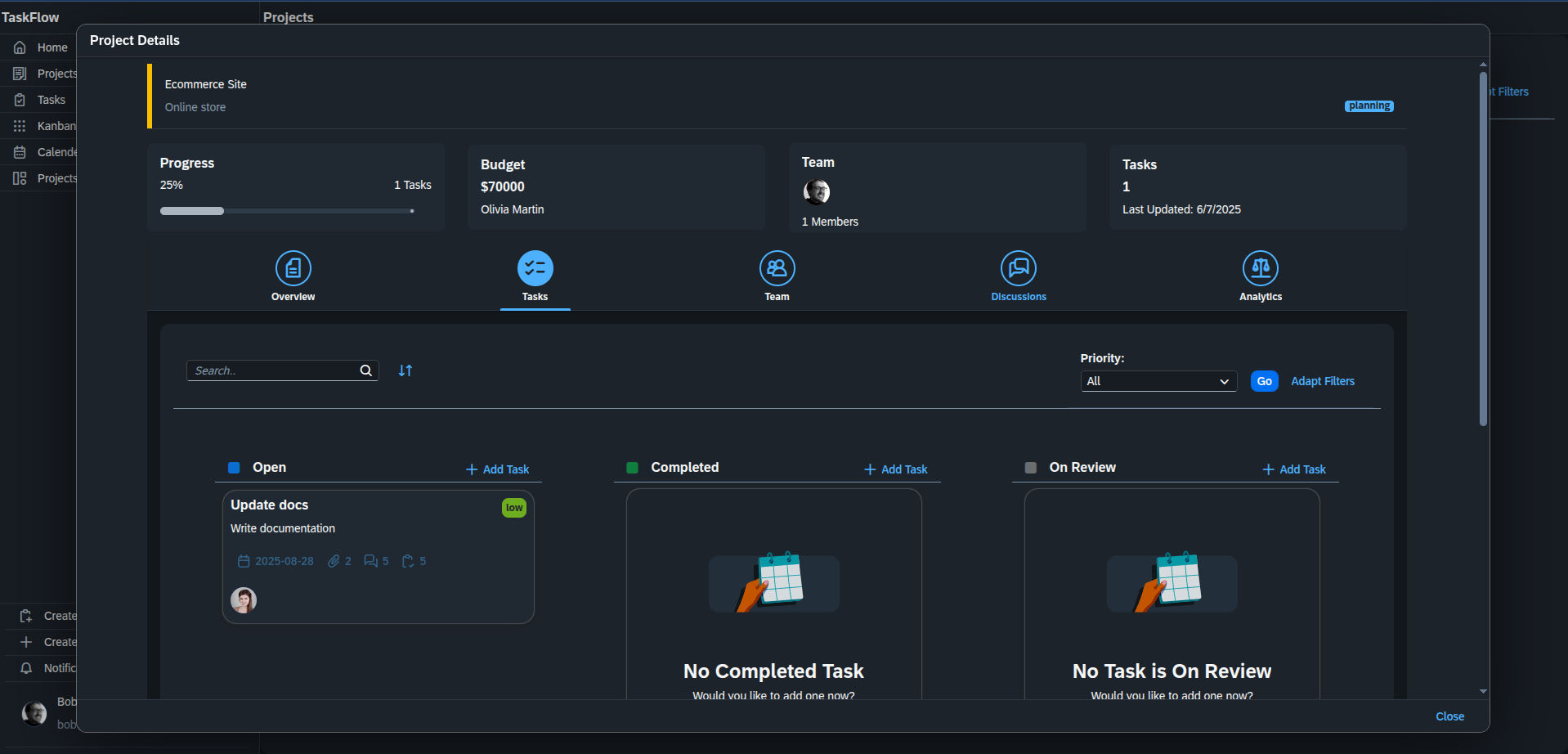Image resolution: width=1568 pixels, height=754 pixels.
Task: Click the assignee avatar on Update docs card
Action: tap(244, 600)
